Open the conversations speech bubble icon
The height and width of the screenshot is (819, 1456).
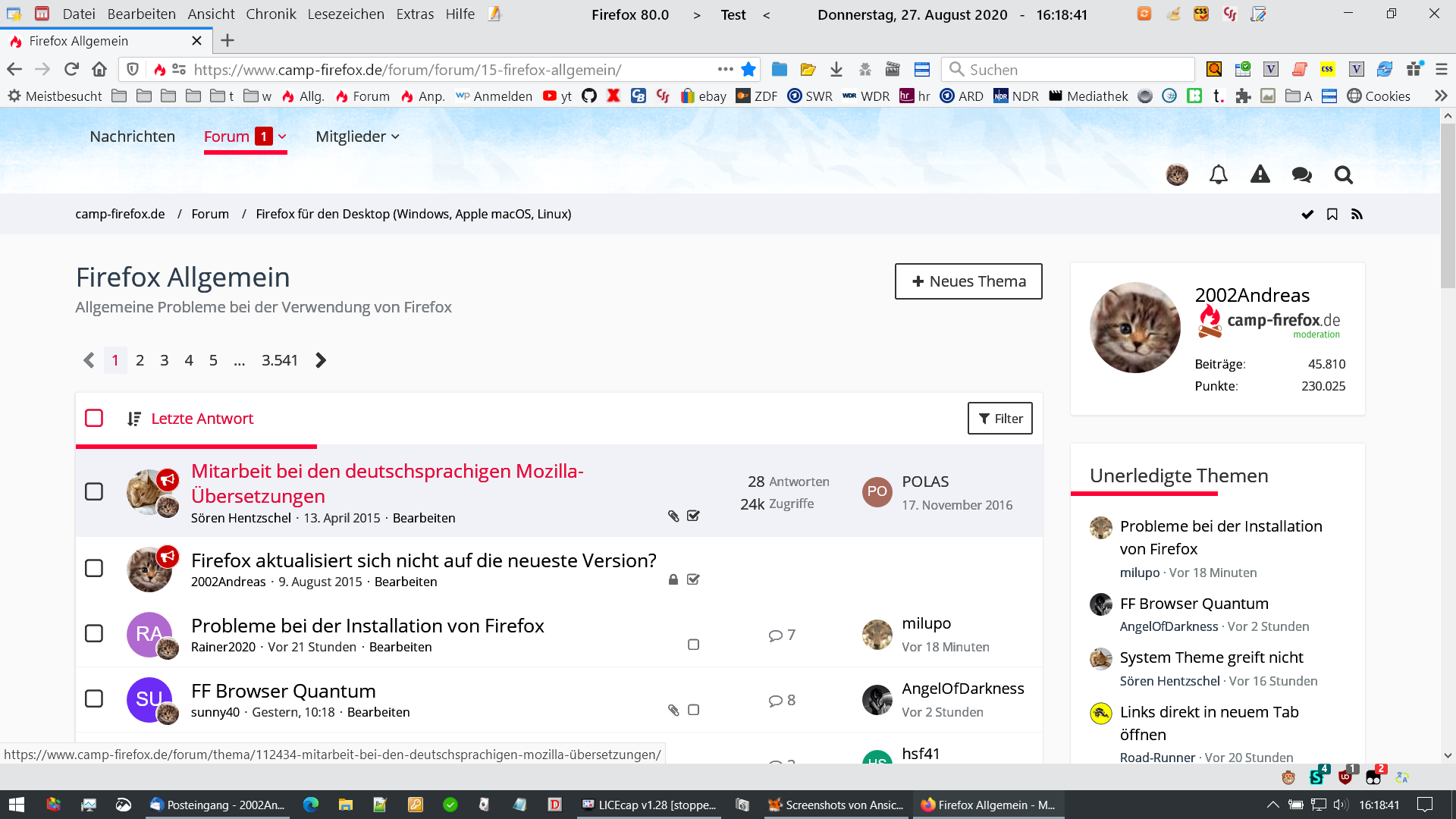click(1301, 175)
